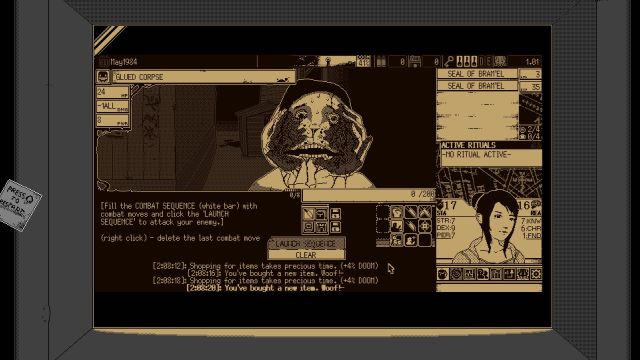Click the first log line about shopping DOOM
The image size is (640, 360).
265,266
